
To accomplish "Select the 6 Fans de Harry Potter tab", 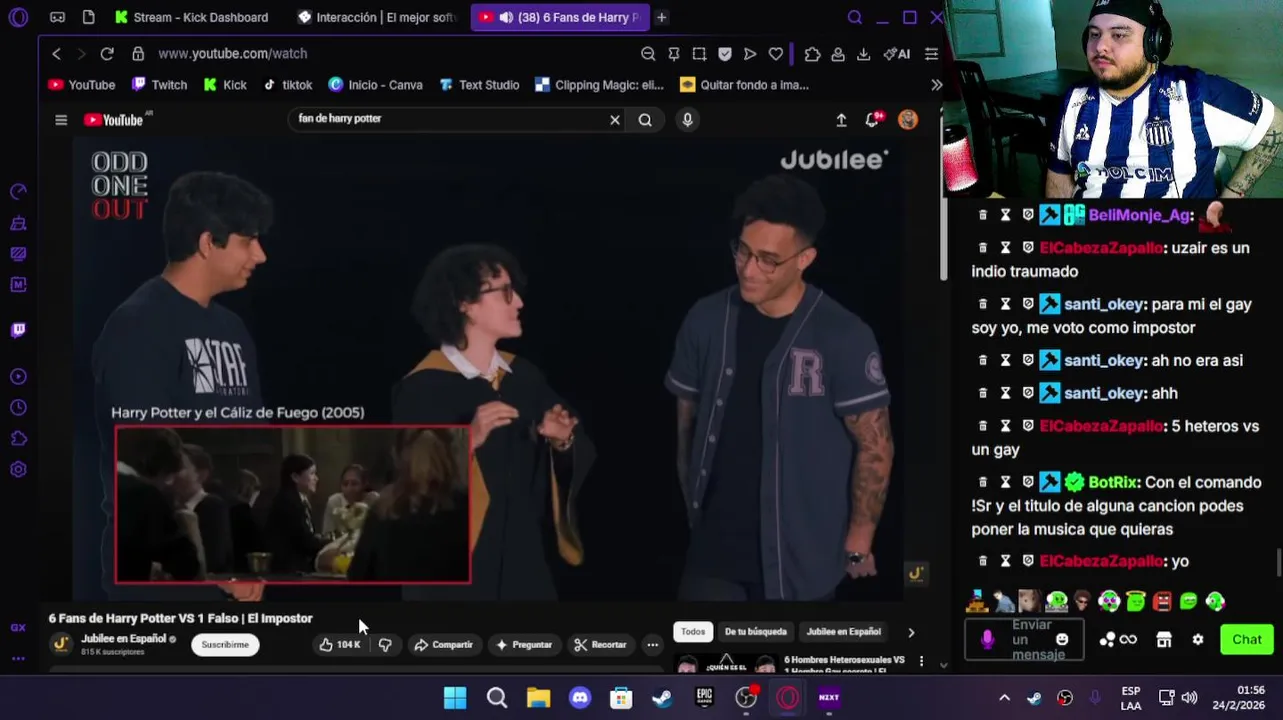I will click(560, 17).
